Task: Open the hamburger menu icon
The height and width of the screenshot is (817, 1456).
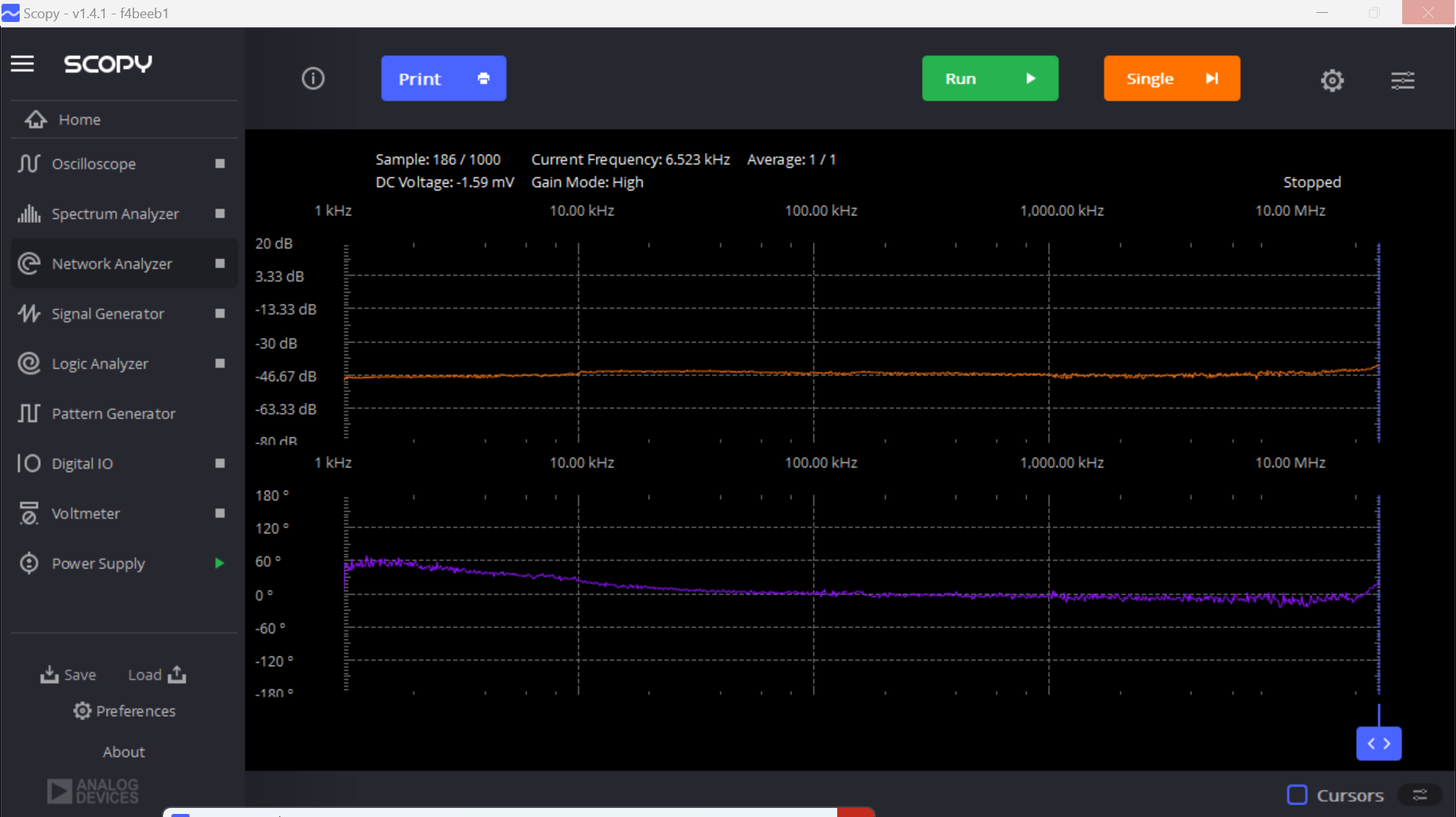Action: (23, 64)
